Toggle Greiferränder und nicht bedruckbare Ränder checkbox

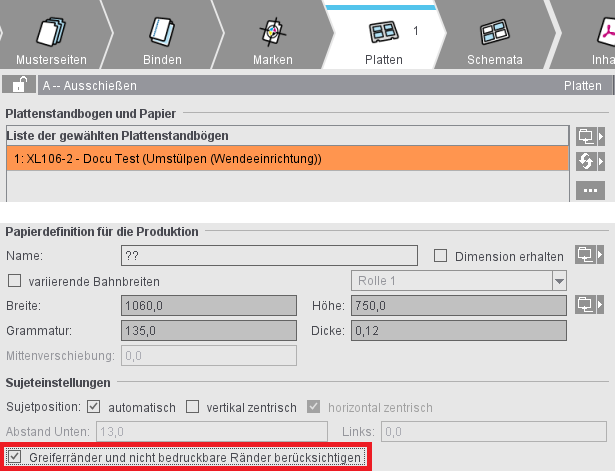point(15,457)
